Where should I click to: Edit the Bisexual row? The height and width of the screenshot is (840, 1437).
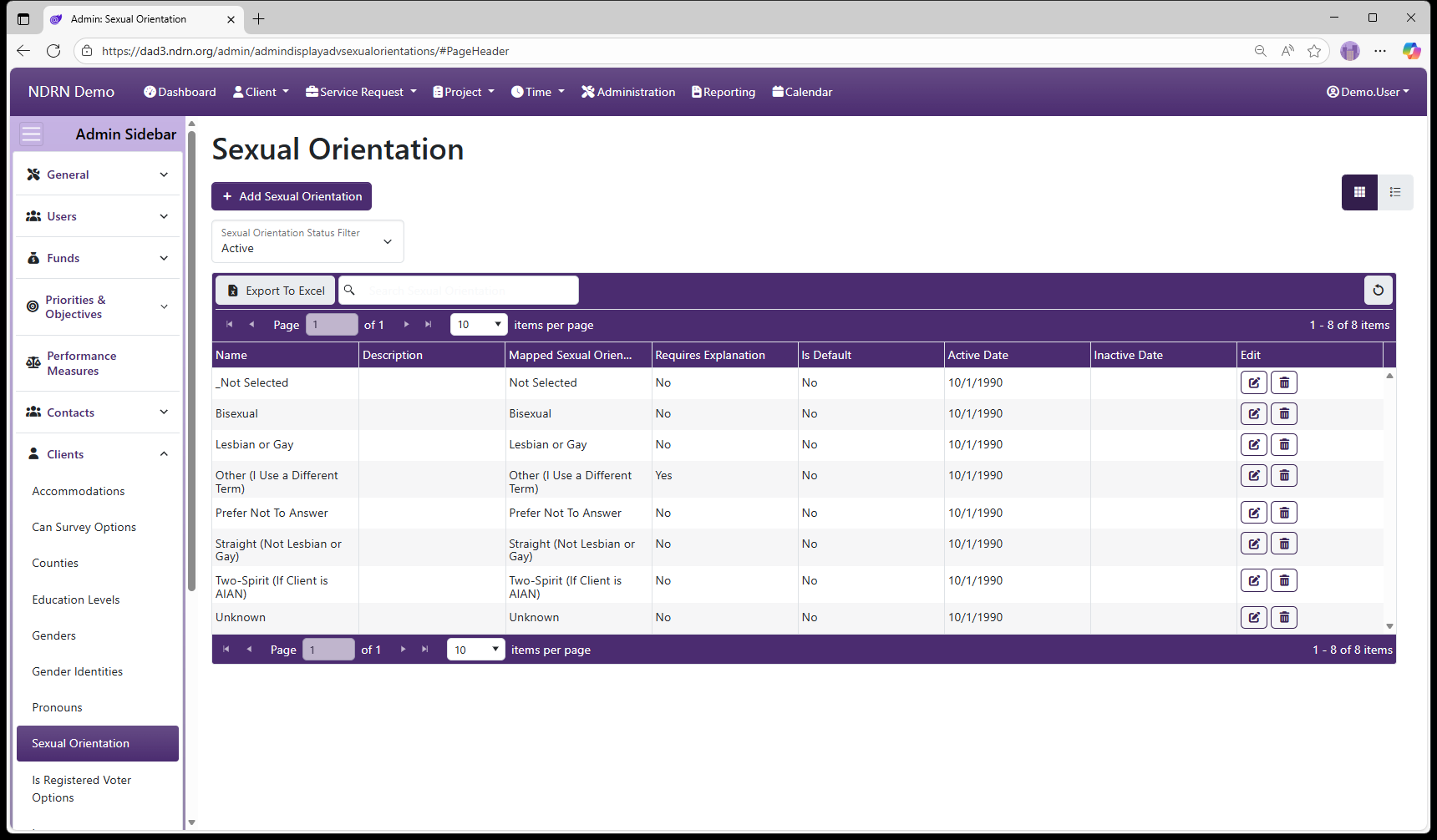click(1254, 413)
